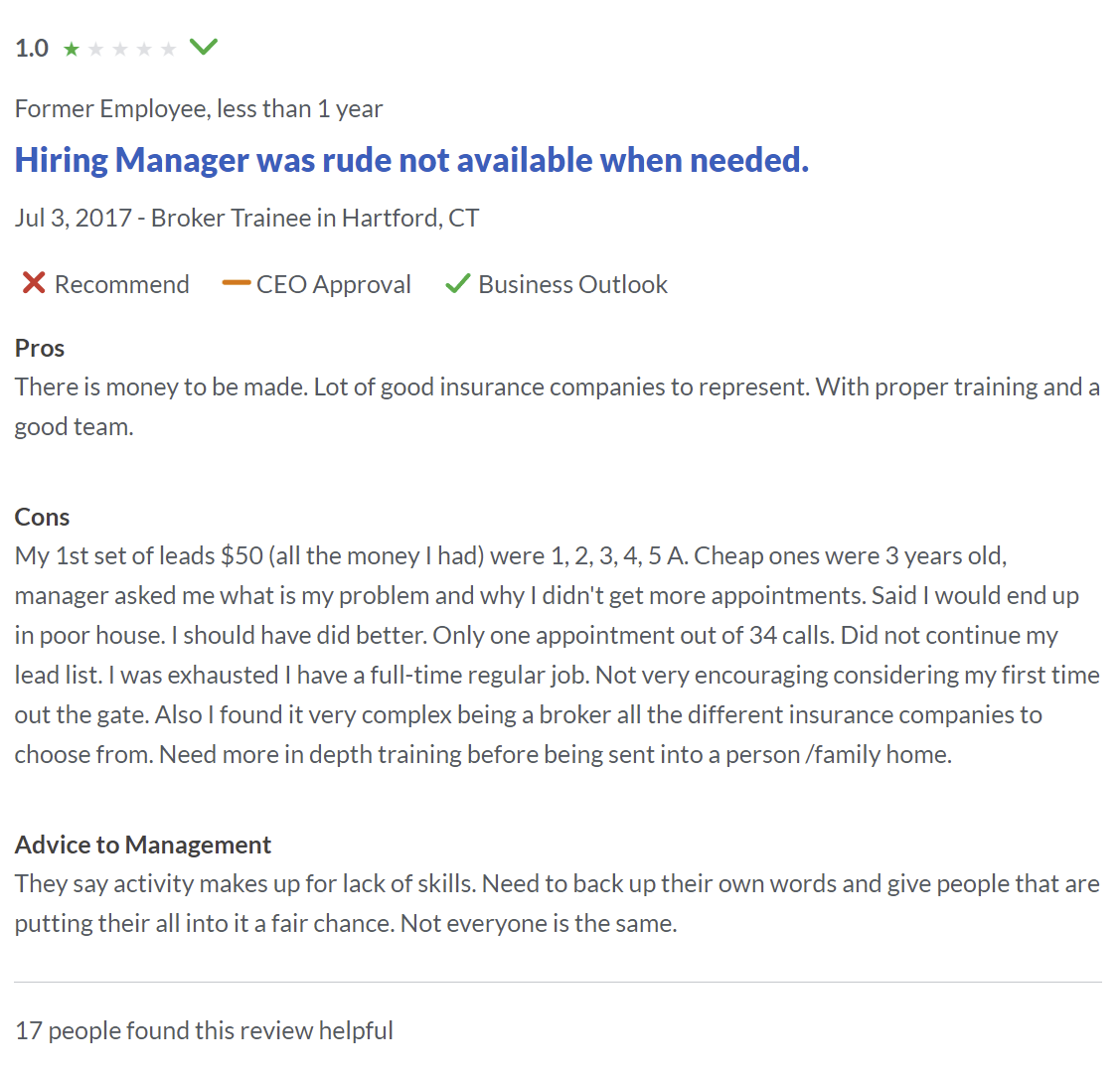Click the Advice to Management heading

143,845
